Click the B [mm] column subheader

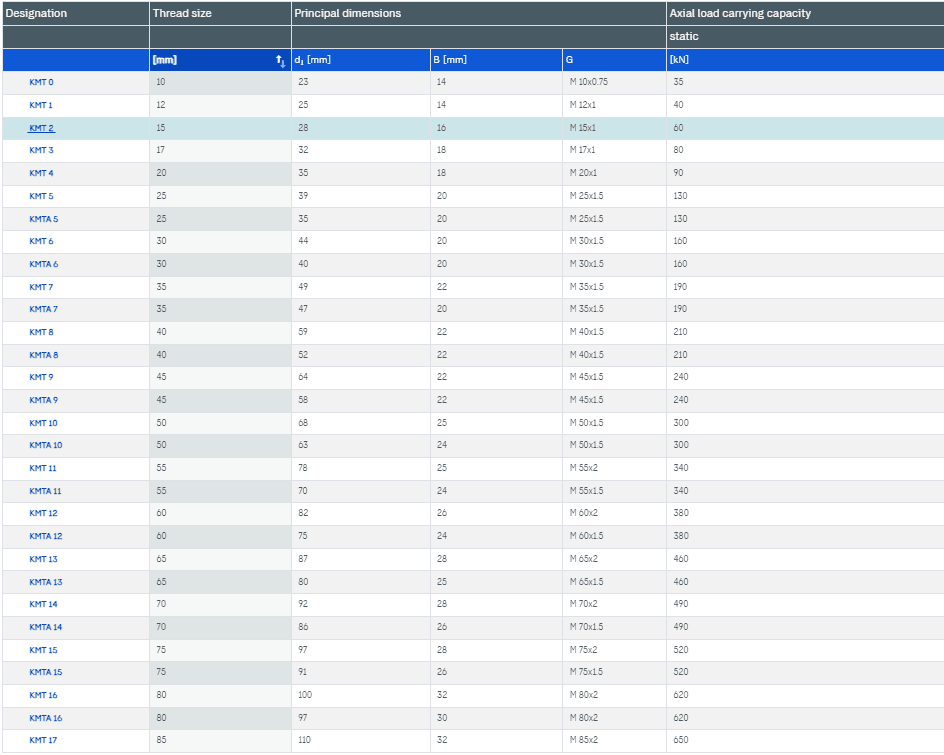coord(450,60)
